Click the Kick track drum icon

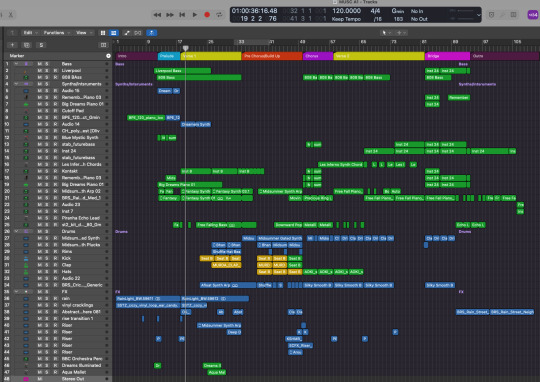[26, 258]
